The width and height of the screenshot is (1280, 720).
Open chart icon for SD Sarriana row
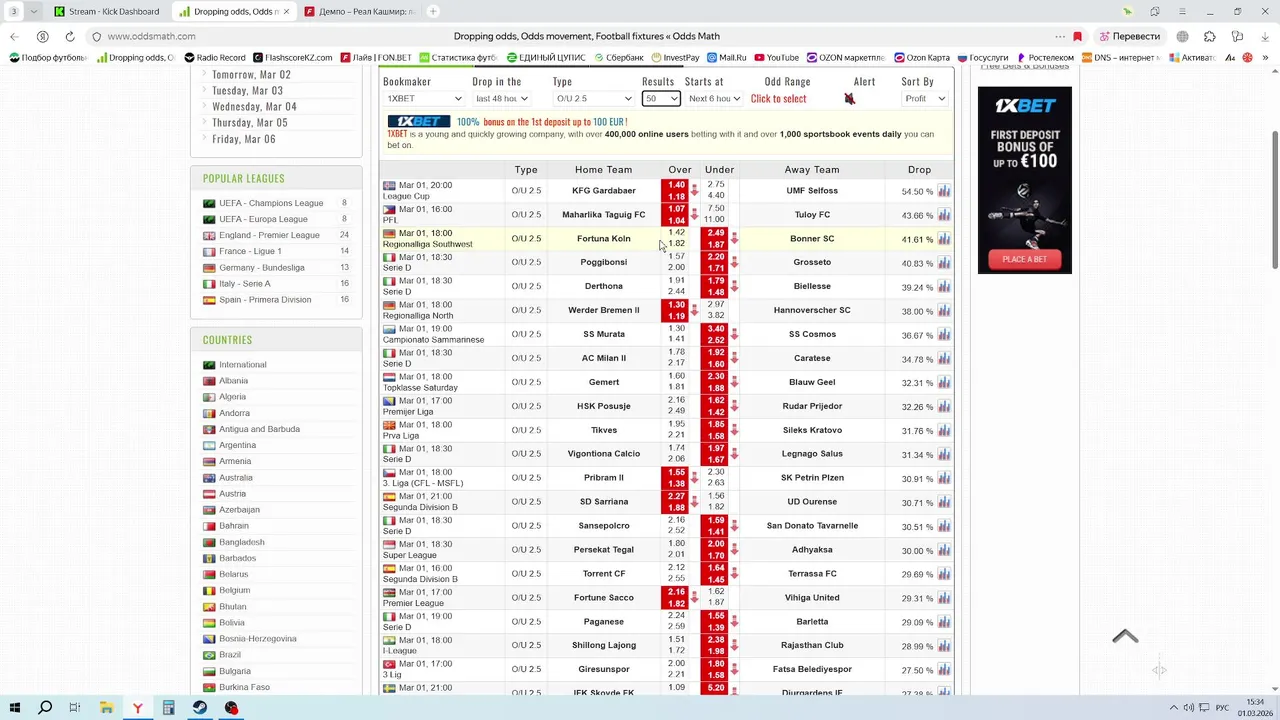[x=944, y=502]
